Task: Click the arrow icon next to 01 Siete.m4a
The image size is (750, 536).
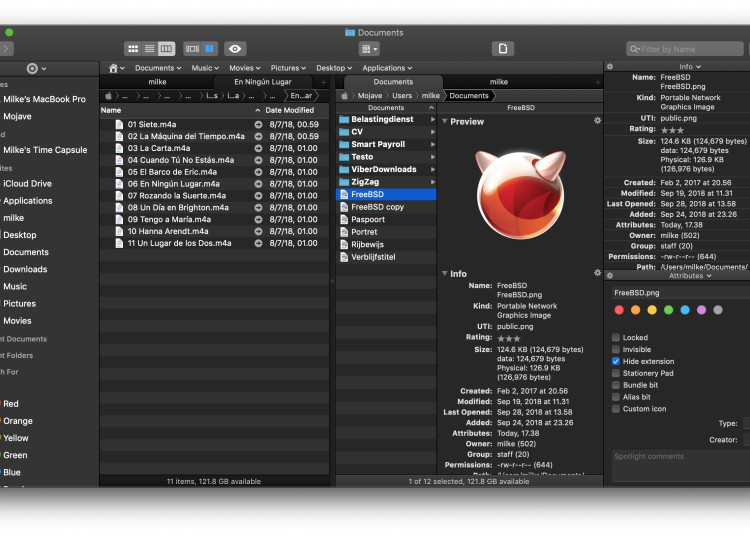Action: tap(258, 124)
